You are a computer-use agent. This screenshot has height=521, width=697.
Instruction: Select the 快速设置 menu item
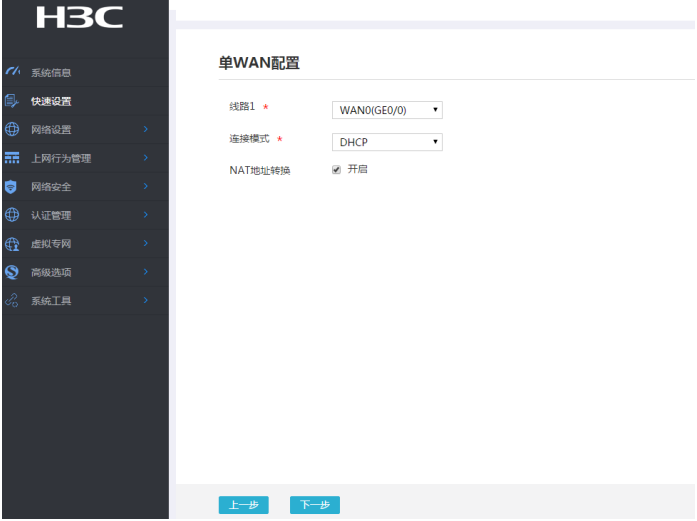[85, 101]
